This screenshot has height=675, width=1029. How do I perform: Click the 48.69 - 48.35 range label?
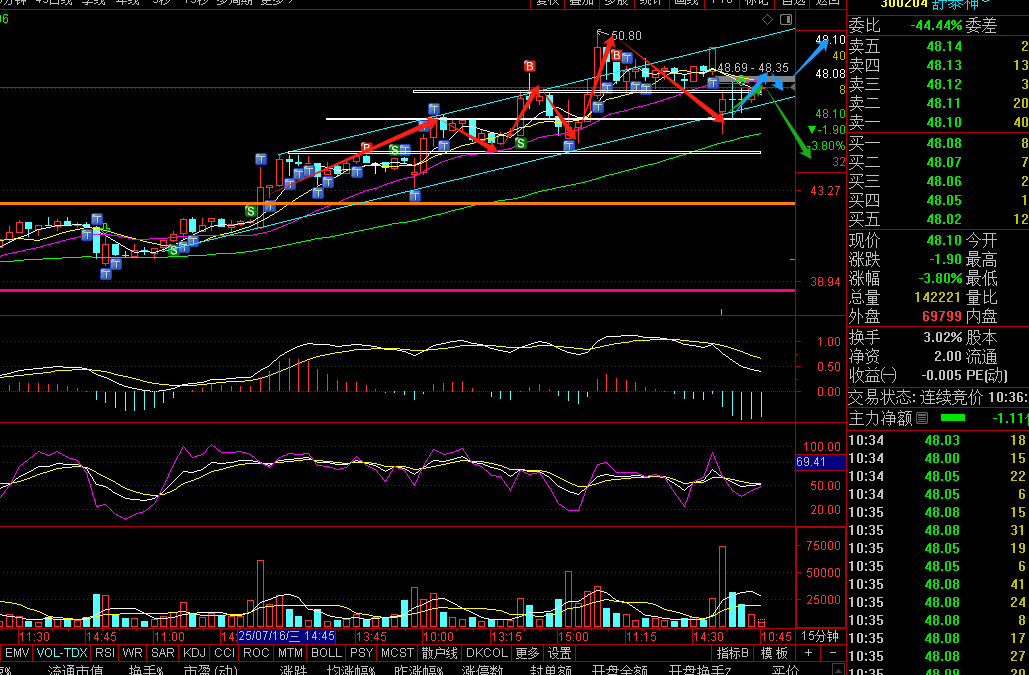tap(753, 68)
